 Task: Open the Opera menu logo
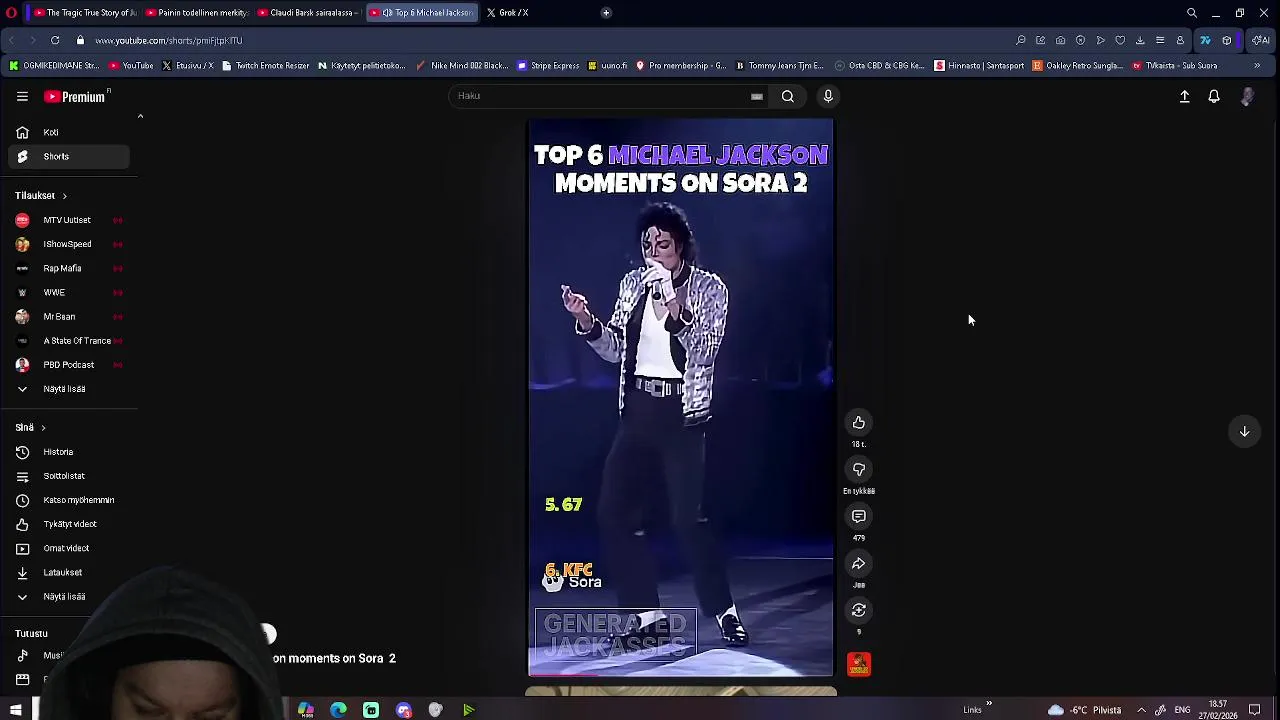tap(11, 13)
